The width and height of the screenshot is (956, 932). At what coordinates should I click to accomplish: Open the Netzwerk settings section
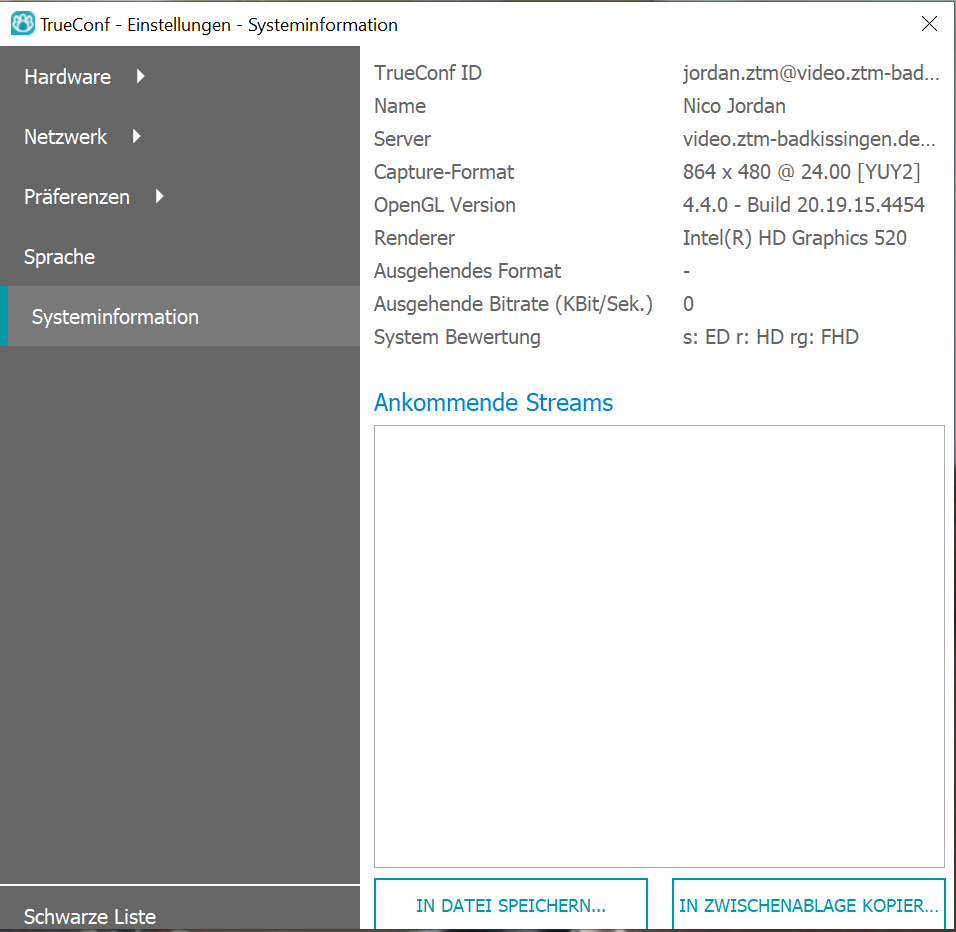click(65, 137)
